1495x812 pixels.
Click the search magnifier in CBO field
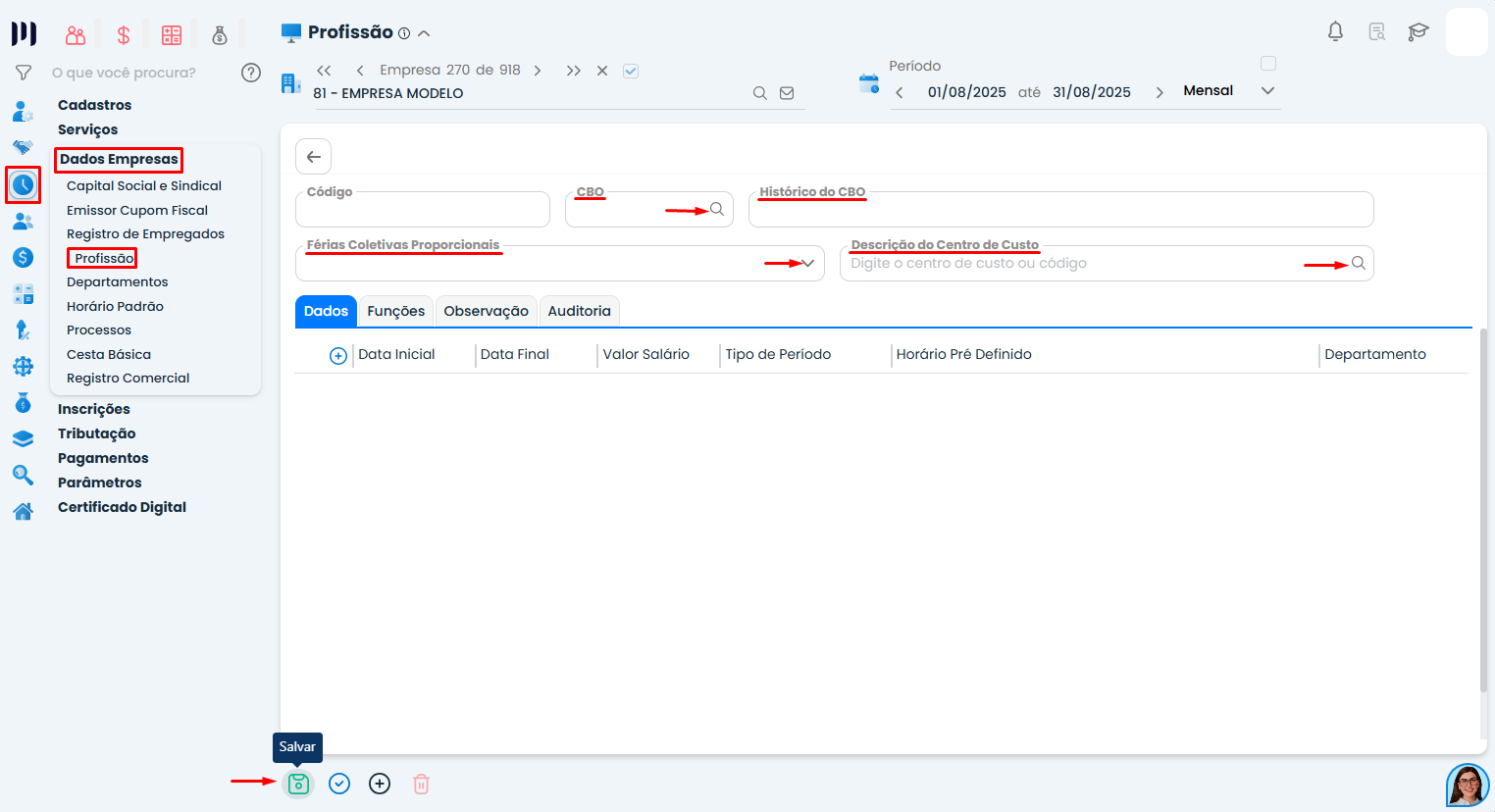point(717,209)
